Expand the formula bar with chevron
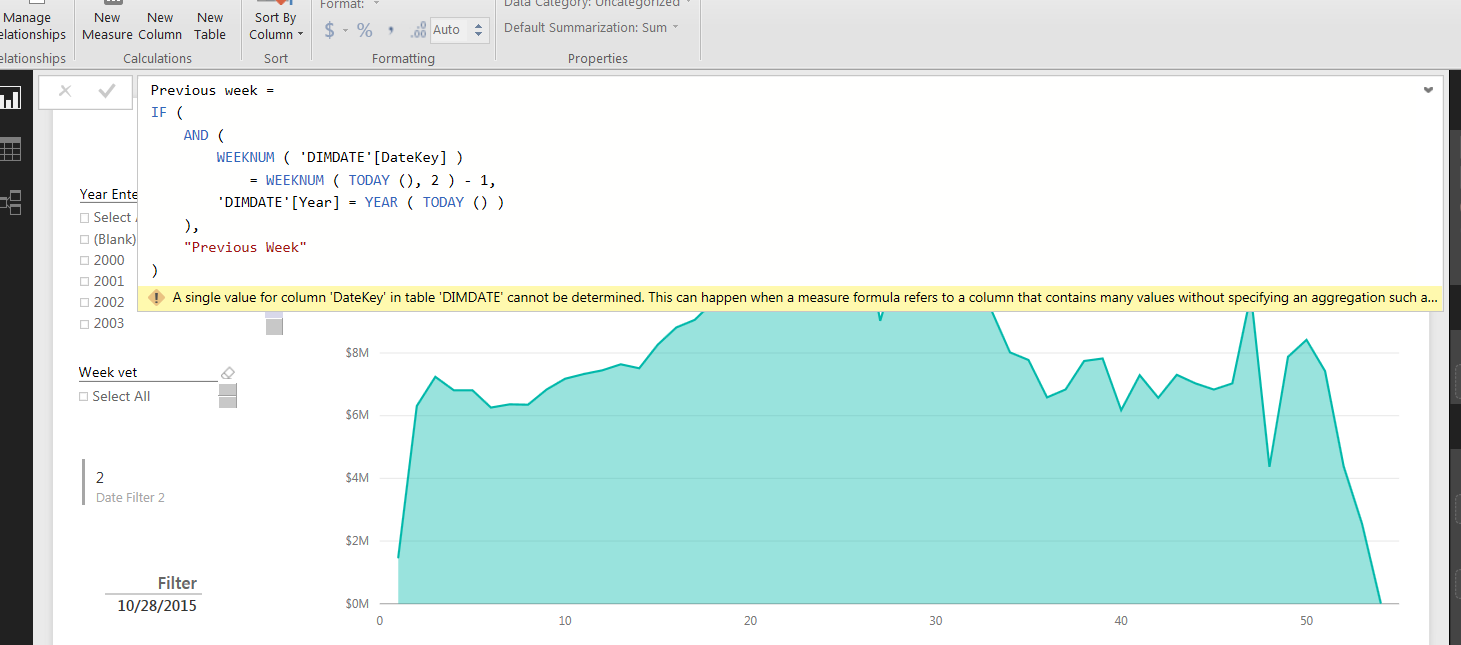The height and width of the screenshot is (645, 1461). (1428, 90)
